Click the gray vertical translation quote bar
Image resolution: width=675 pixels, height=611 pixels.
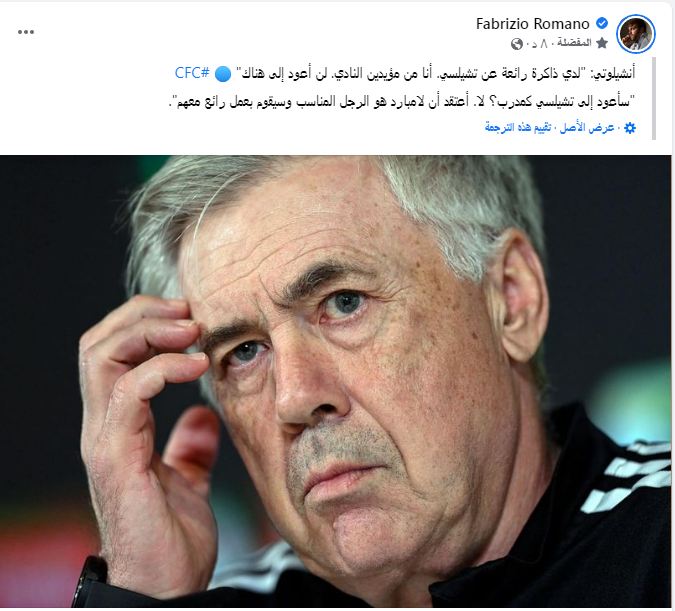pos(654,99)
